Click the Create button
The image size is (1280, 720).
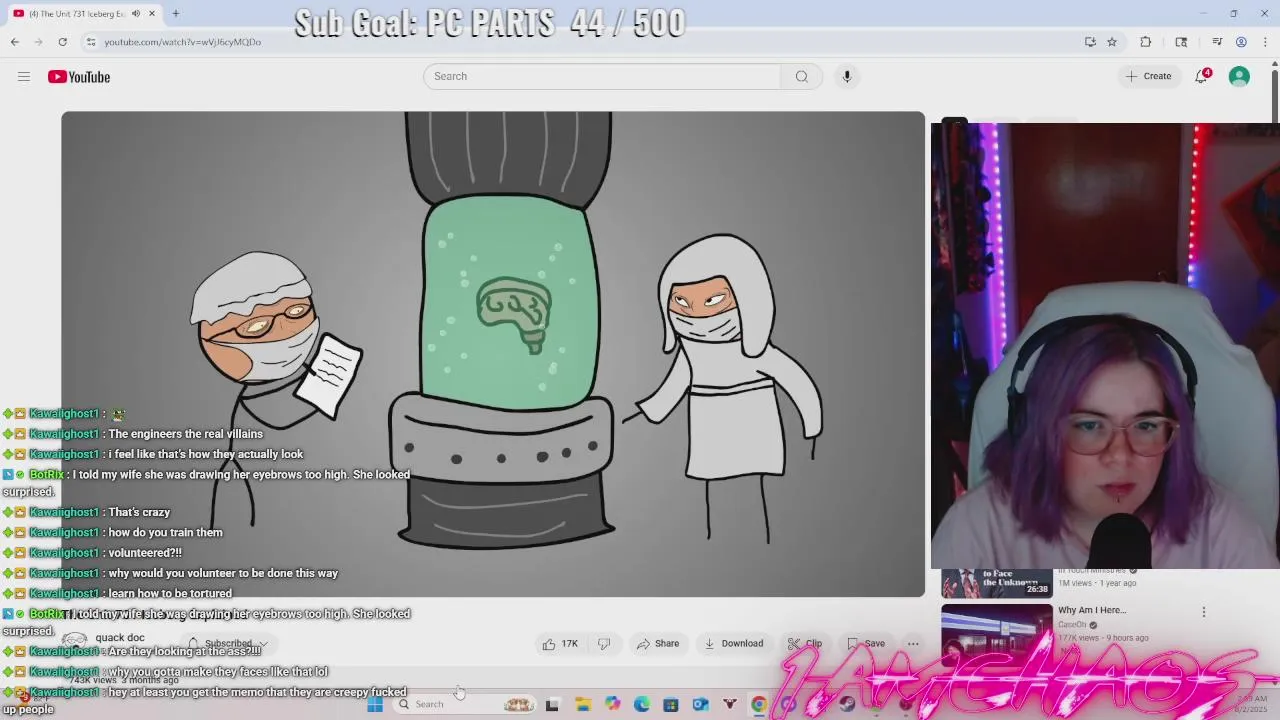[x=1148, y=76]
